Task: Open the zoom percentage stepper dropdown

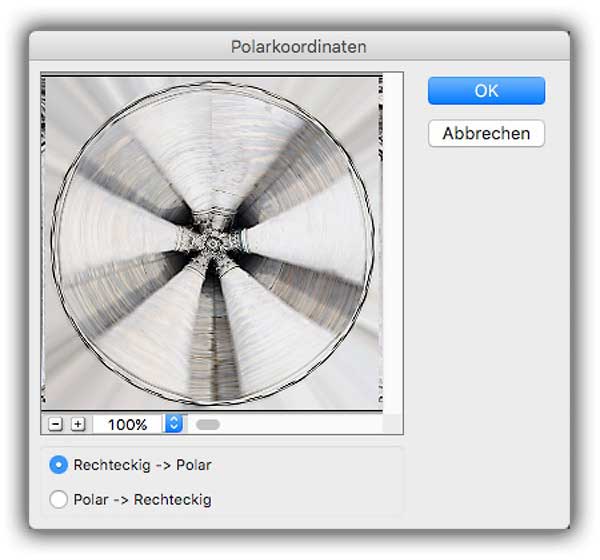Action: pos(174,424)
